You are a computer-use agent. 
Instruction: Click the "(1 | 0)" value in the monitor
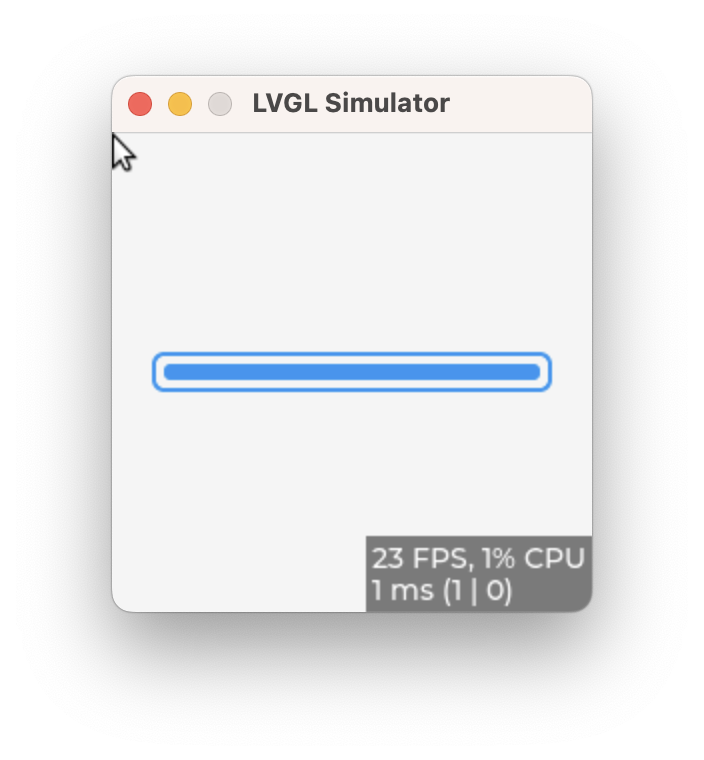478,591
